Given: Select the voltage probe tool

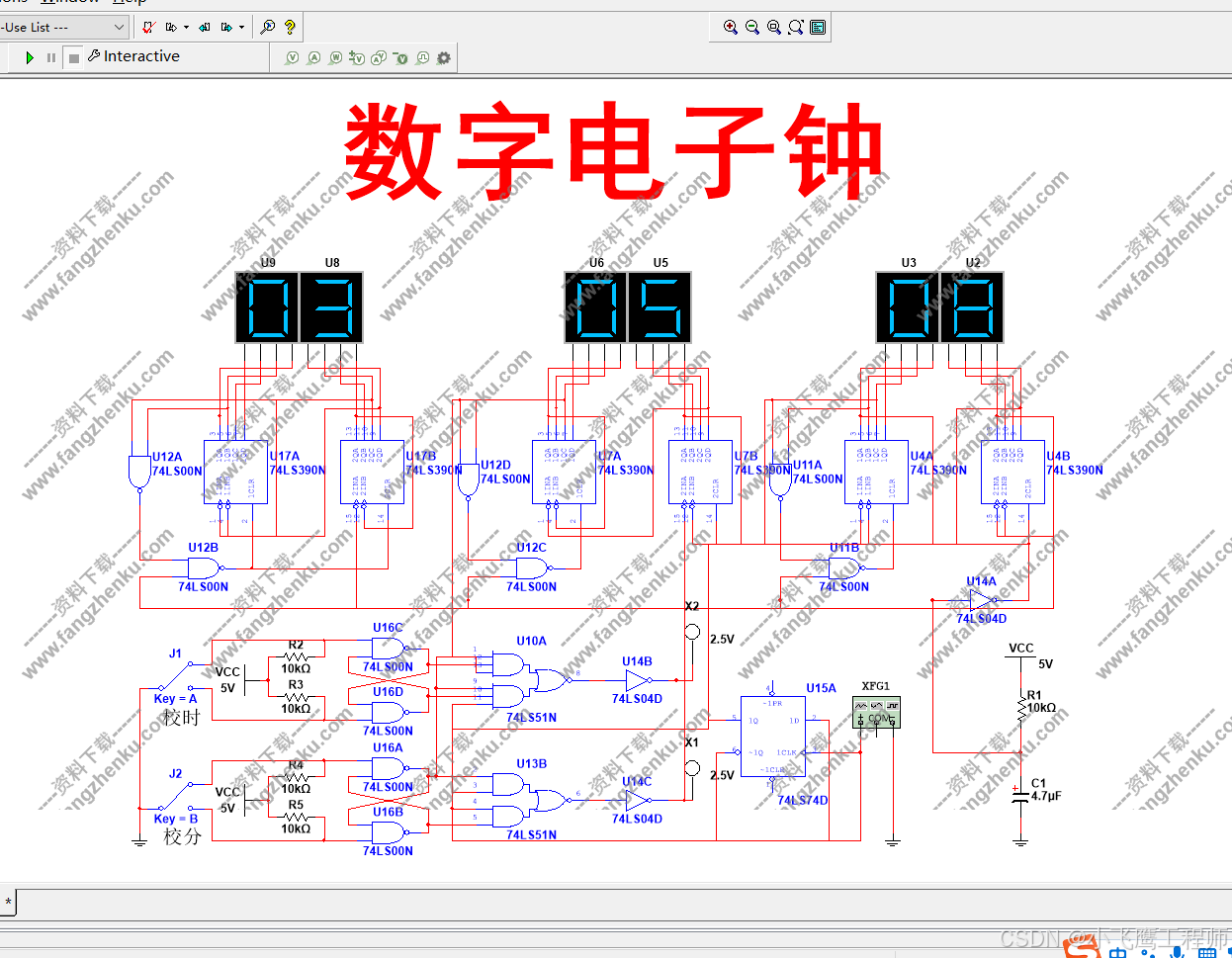Looking at the screenshot, I should coord(293,57).
